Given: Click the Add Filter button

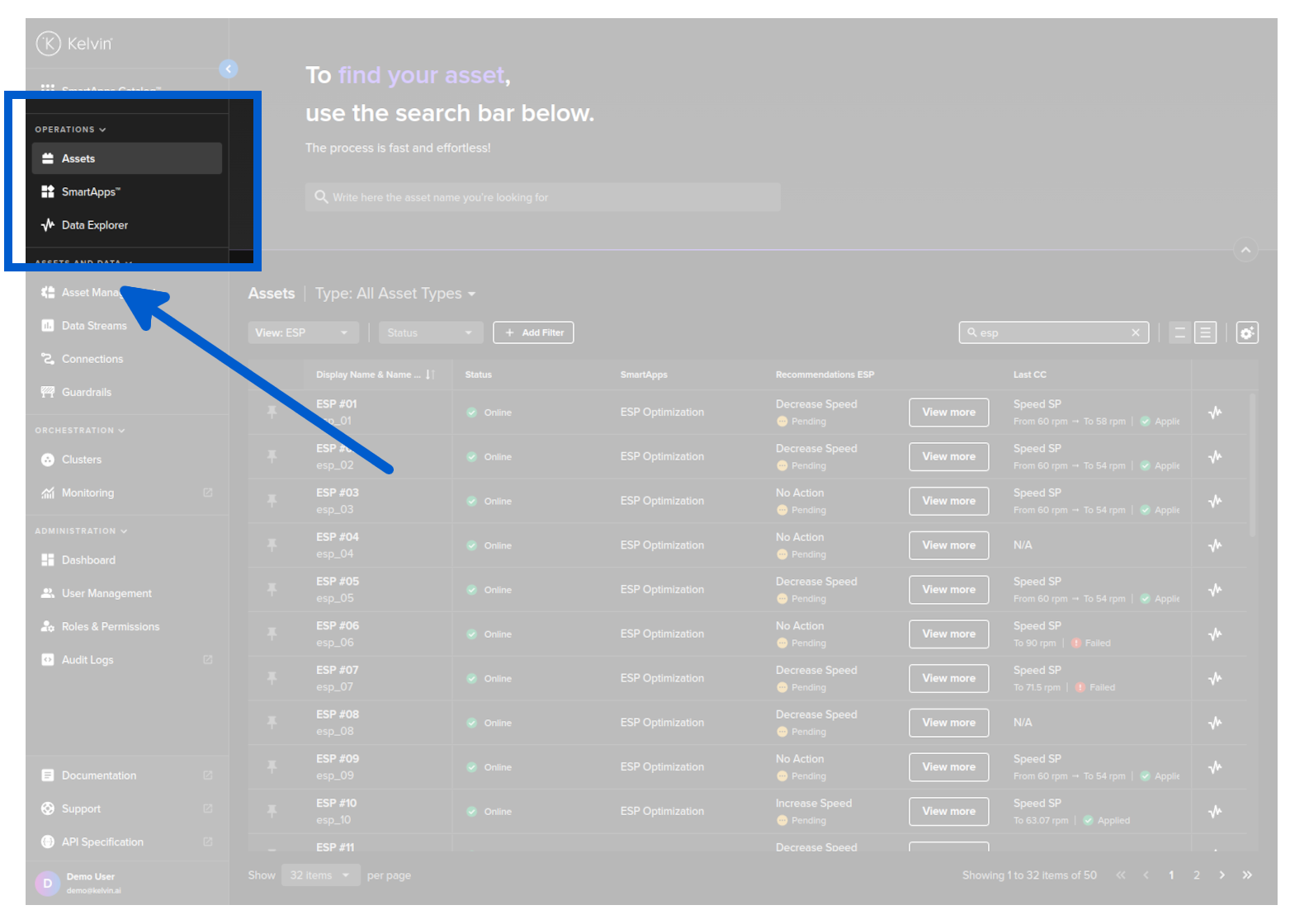Looking at the screenshot, I should pyautogui.click(x=533, y=332).
